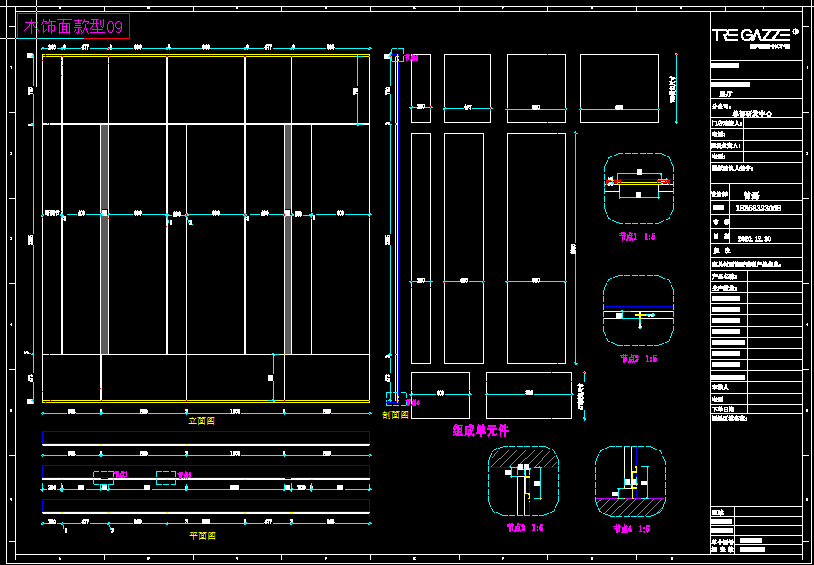Select the 节点1 1:5 detail caption
This screenshot has height=565, width=814.
pyautogui.click(x=637, y=236)
